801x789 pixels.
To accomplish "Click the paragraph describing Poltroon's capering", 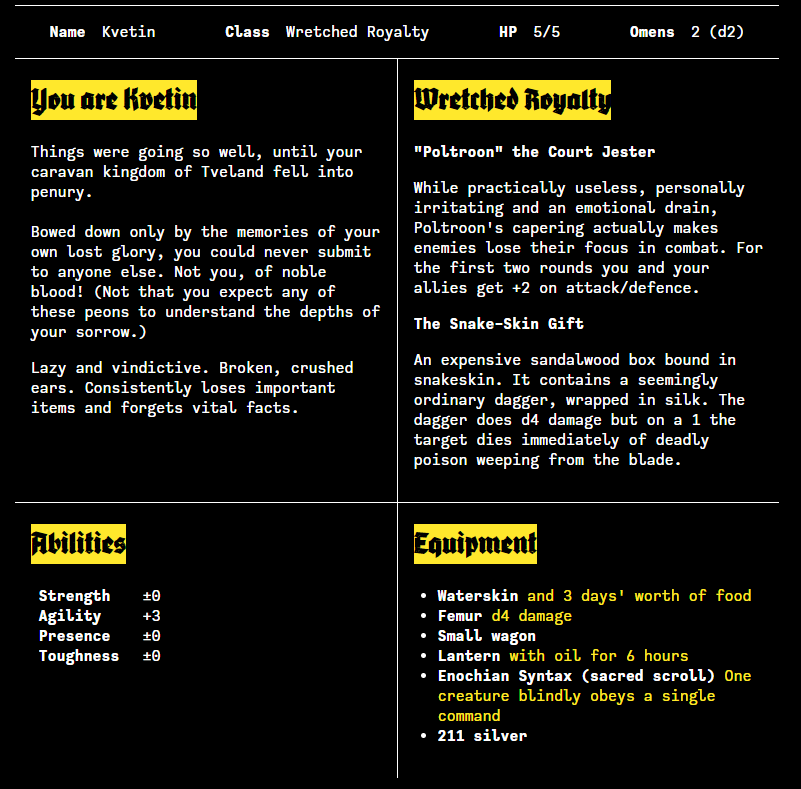I will (588, 238).
